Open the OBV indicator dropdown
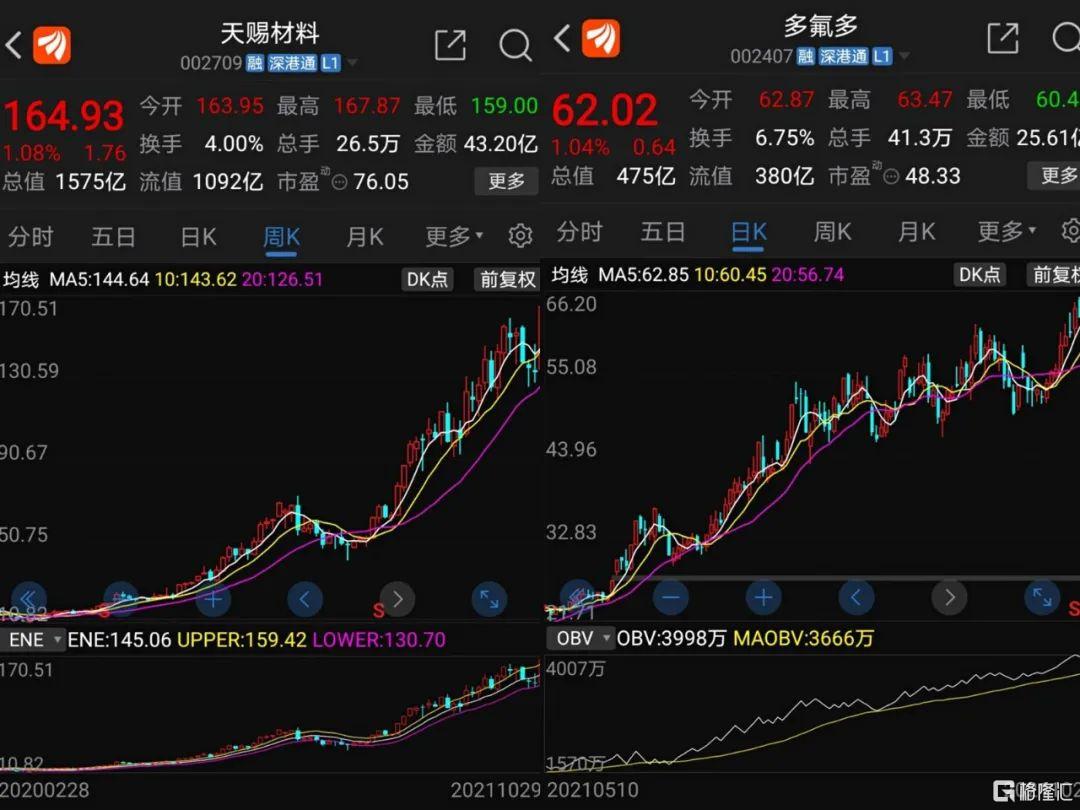The height and width of the screenshot is (810, 1080). (x=579, y=637)
